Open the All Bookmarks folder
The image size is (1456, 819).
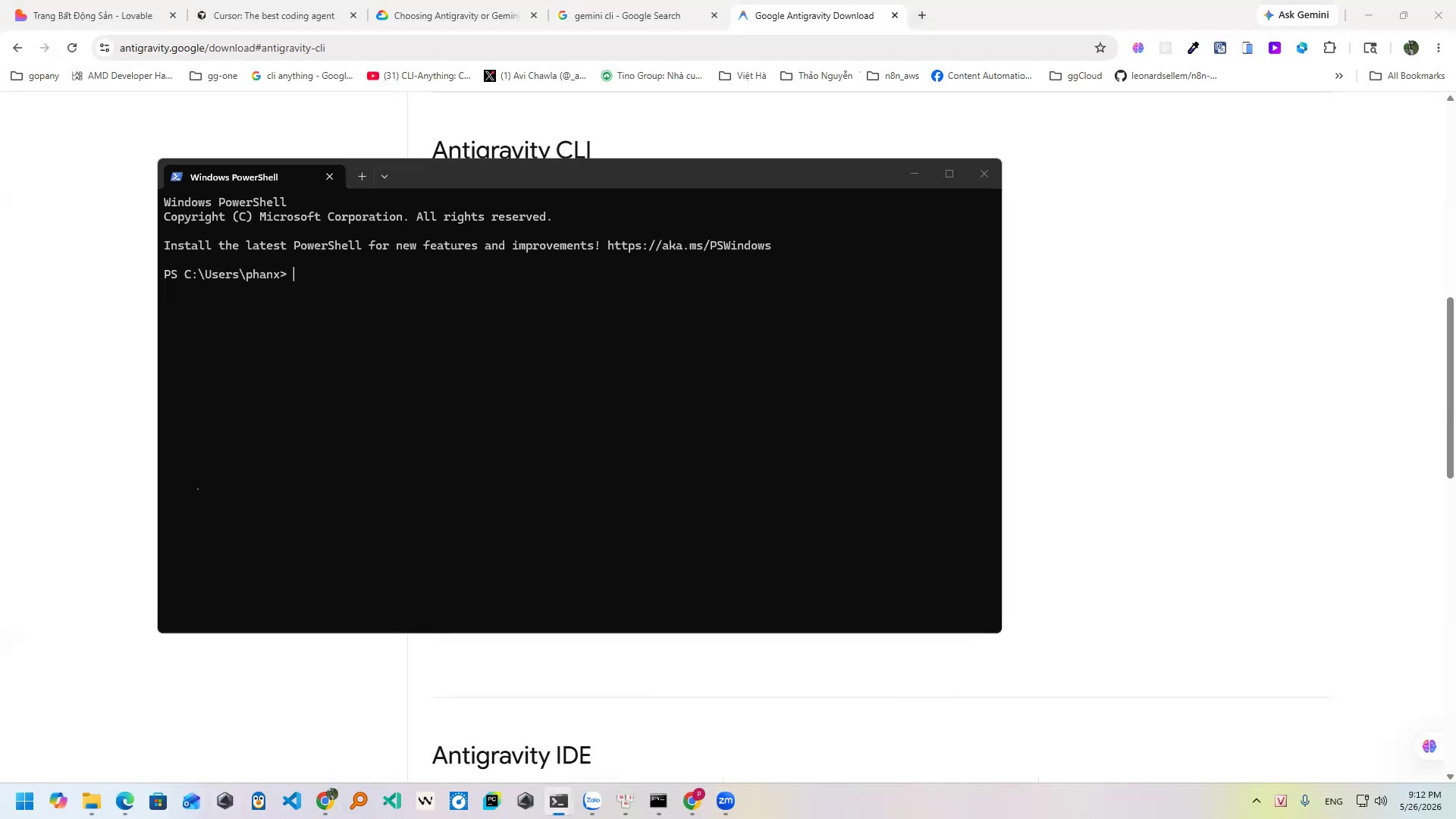pos(1407,76)
